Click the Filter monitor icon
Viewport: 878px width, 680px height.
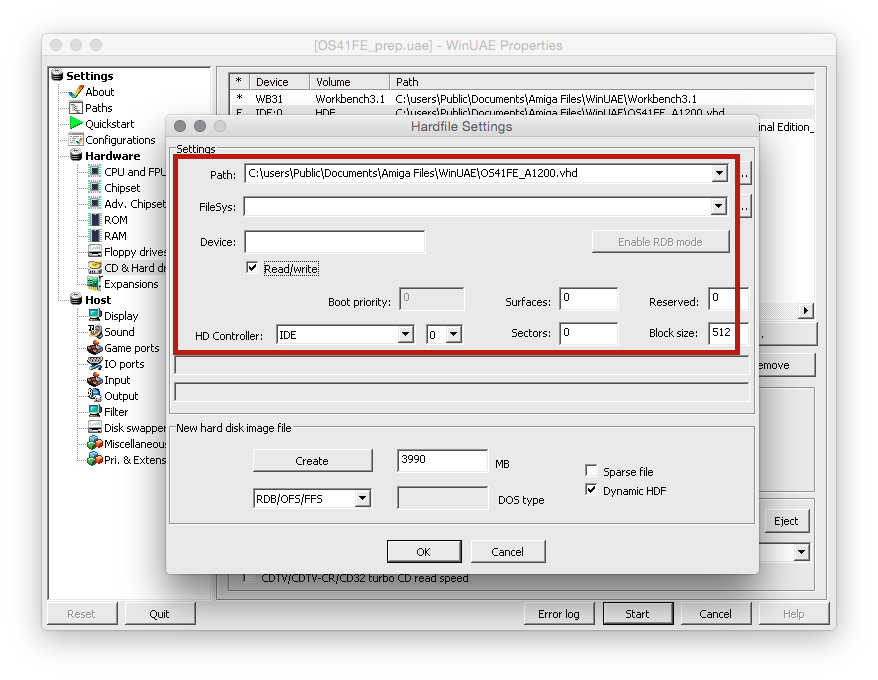(x=95, y=412)
